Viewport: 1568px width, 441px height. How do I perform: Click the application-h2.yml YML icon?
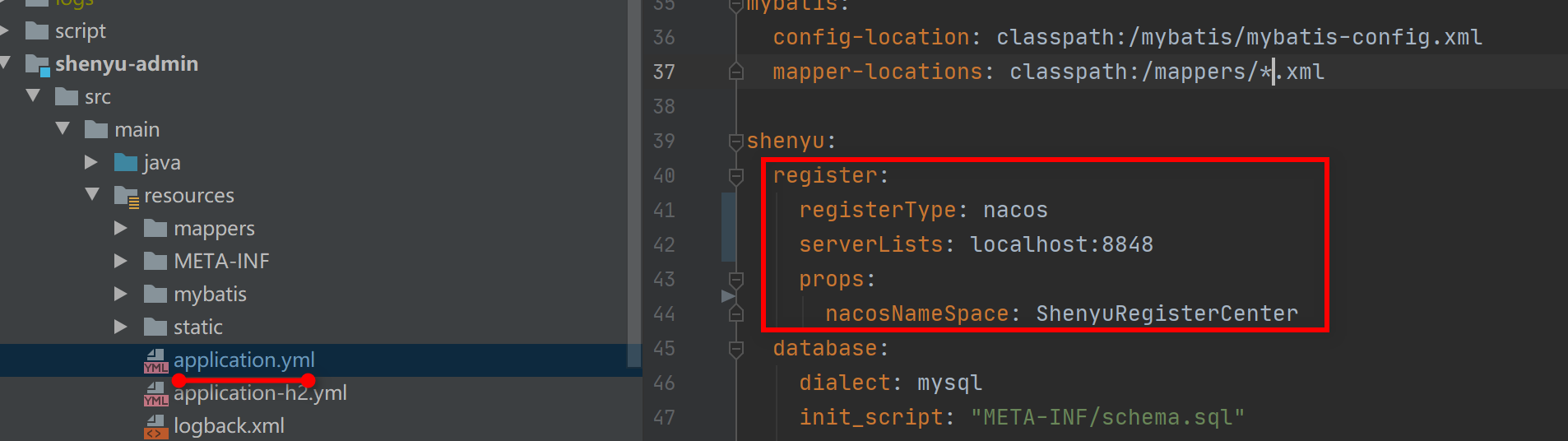[x=155, y=393]
